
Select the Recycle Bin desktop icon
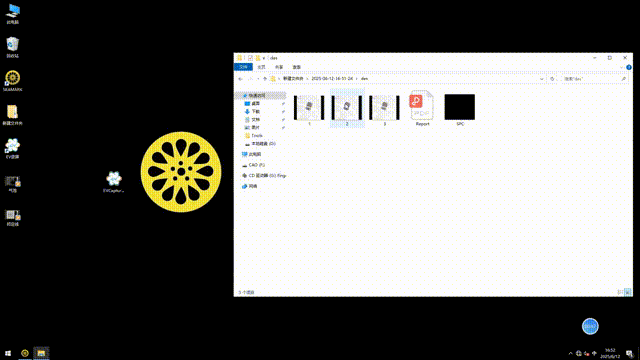13,47
